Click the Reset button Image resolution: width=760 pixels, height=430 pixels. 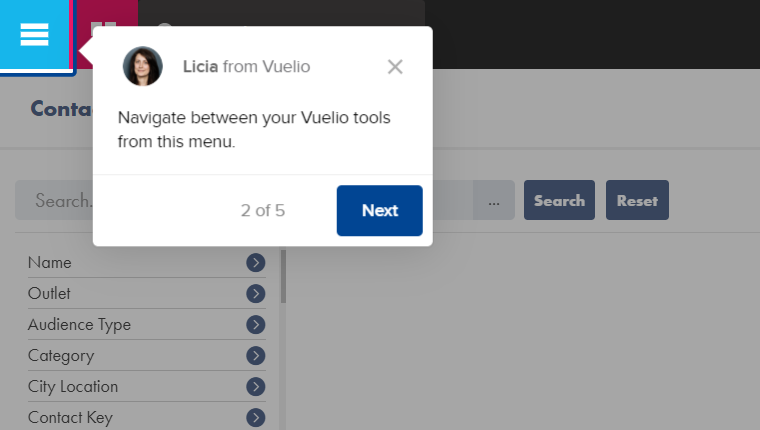[x=637, y=200]
